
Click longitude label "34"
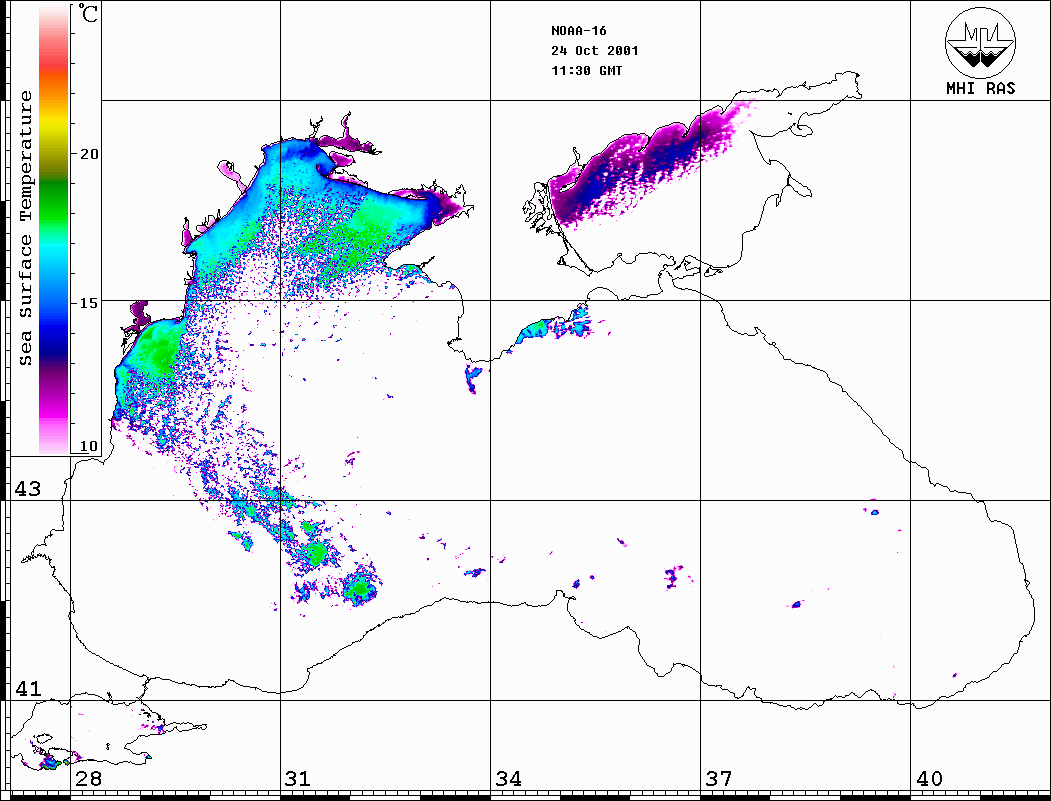click(508, 778)
